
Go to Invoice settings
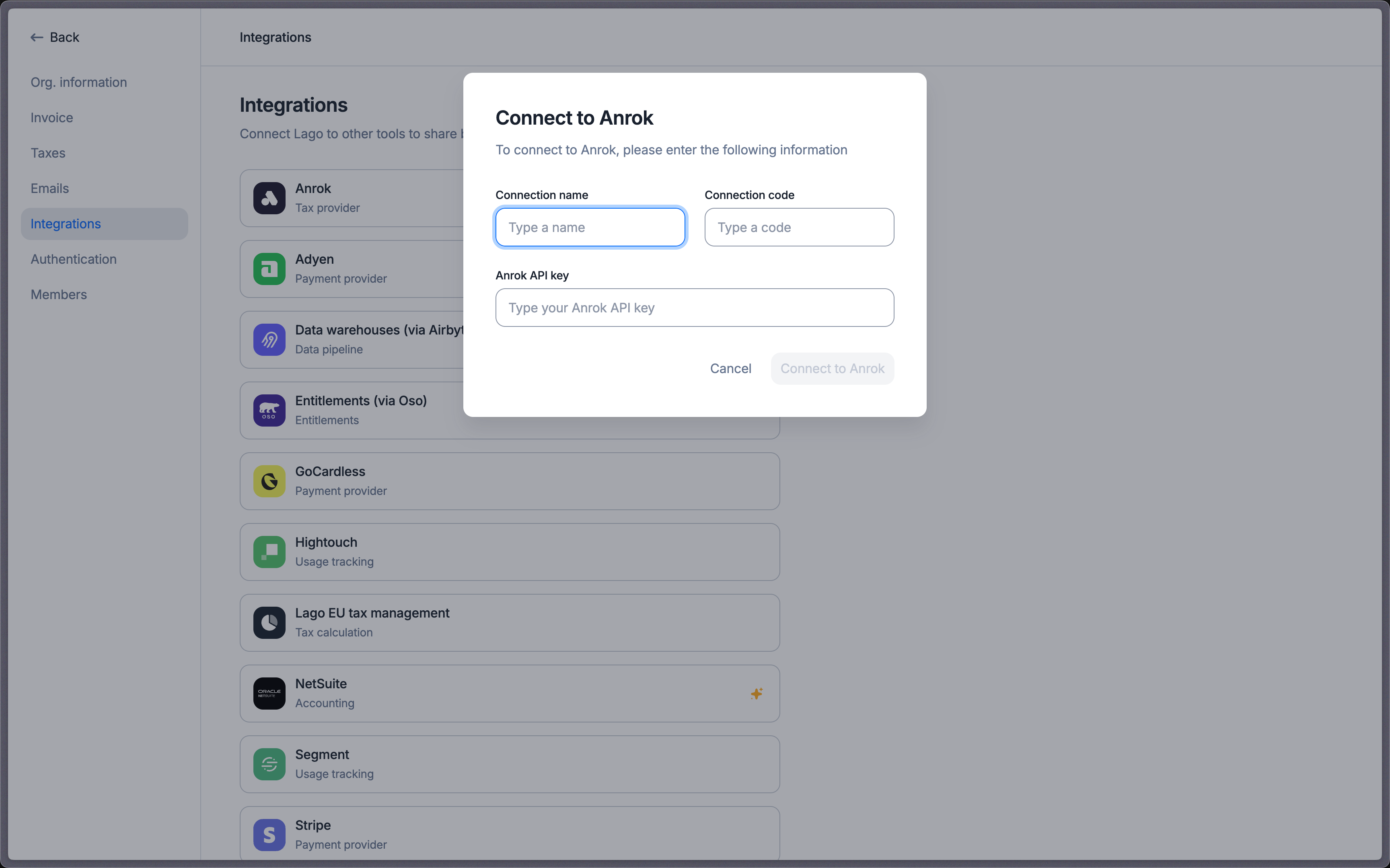tap(105, 118)
